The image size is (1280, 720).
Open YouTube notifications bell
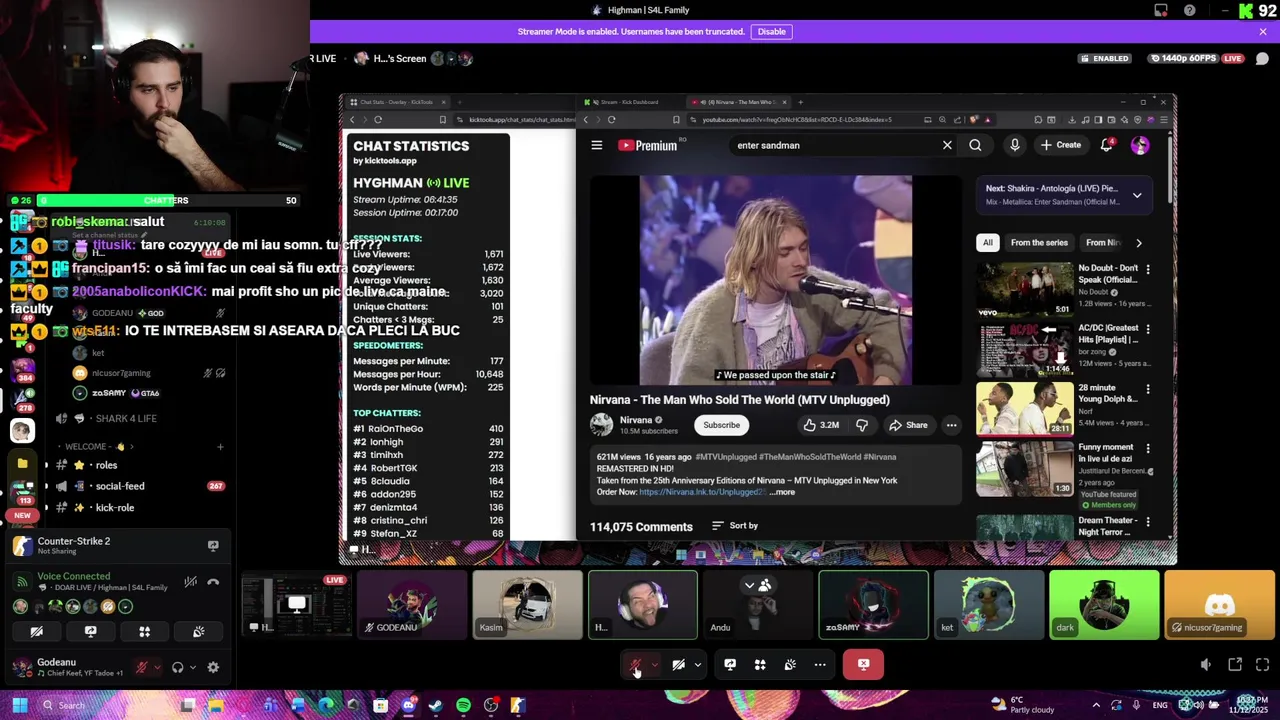click(1107, 145)
